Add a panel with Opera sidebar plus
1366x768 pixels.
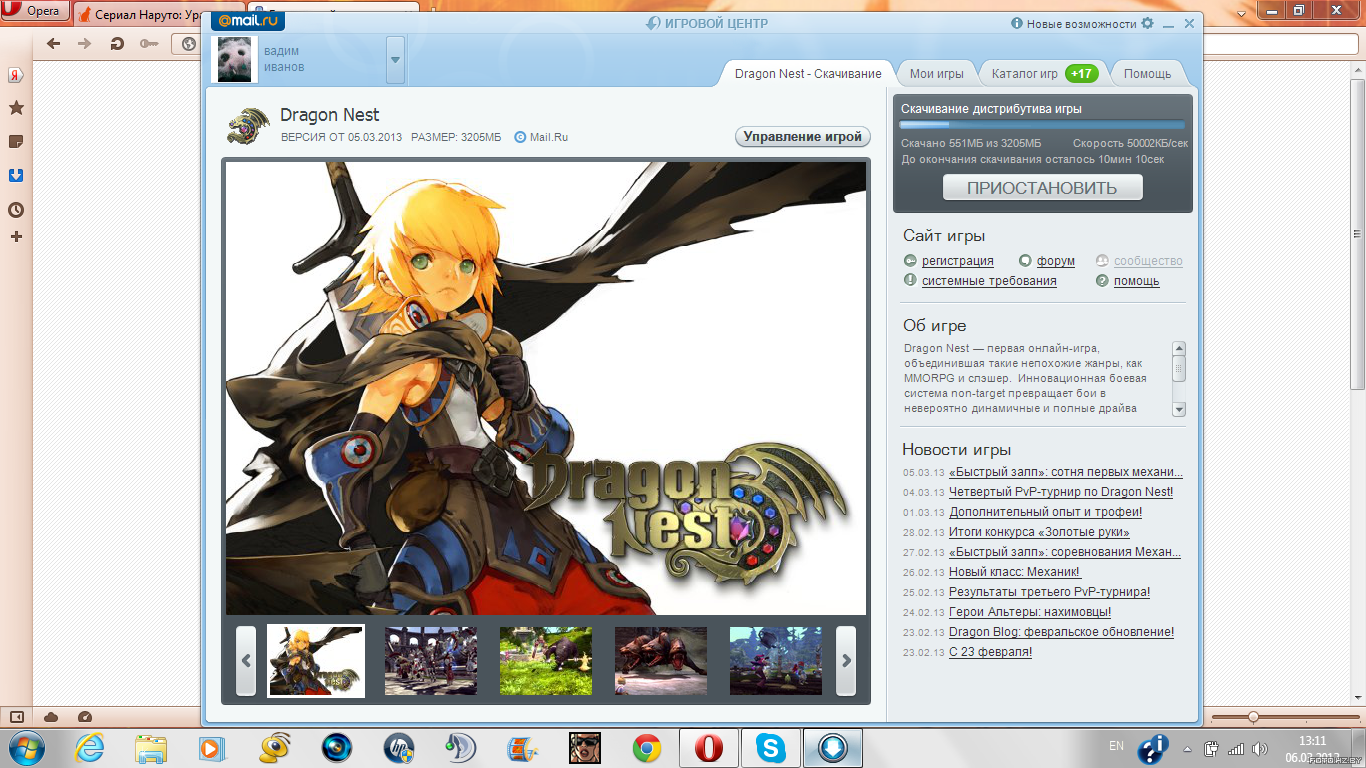click(16, 237)
